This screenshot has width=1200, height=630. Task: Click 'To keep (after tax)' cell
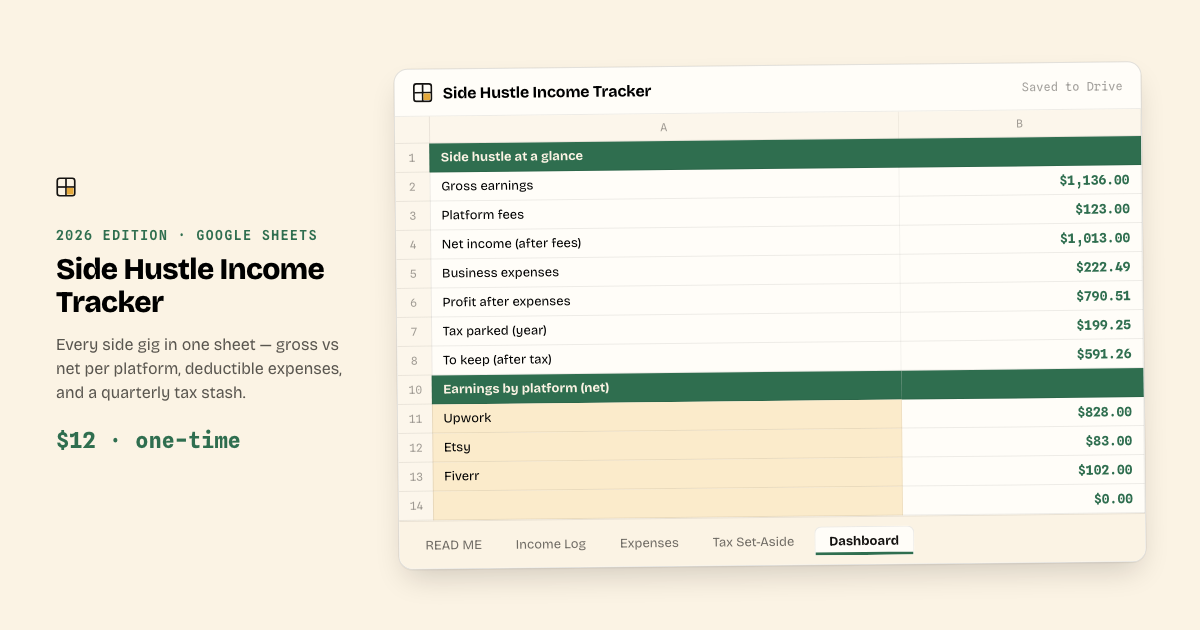(667, 358)
